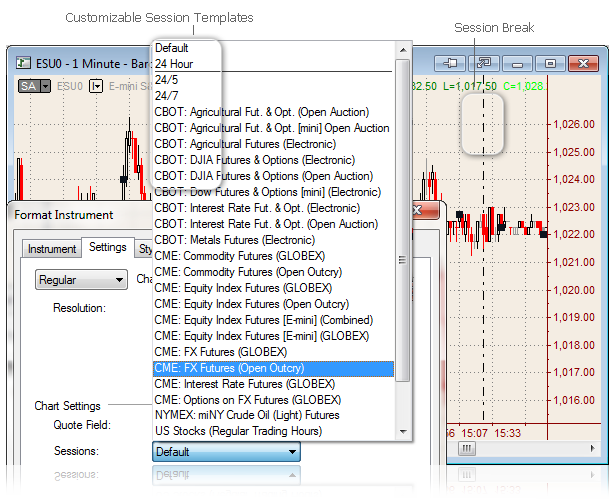Choose the 24 Hour session option
The height and width of the screenshot is (499, 616).
click(175, 63)
